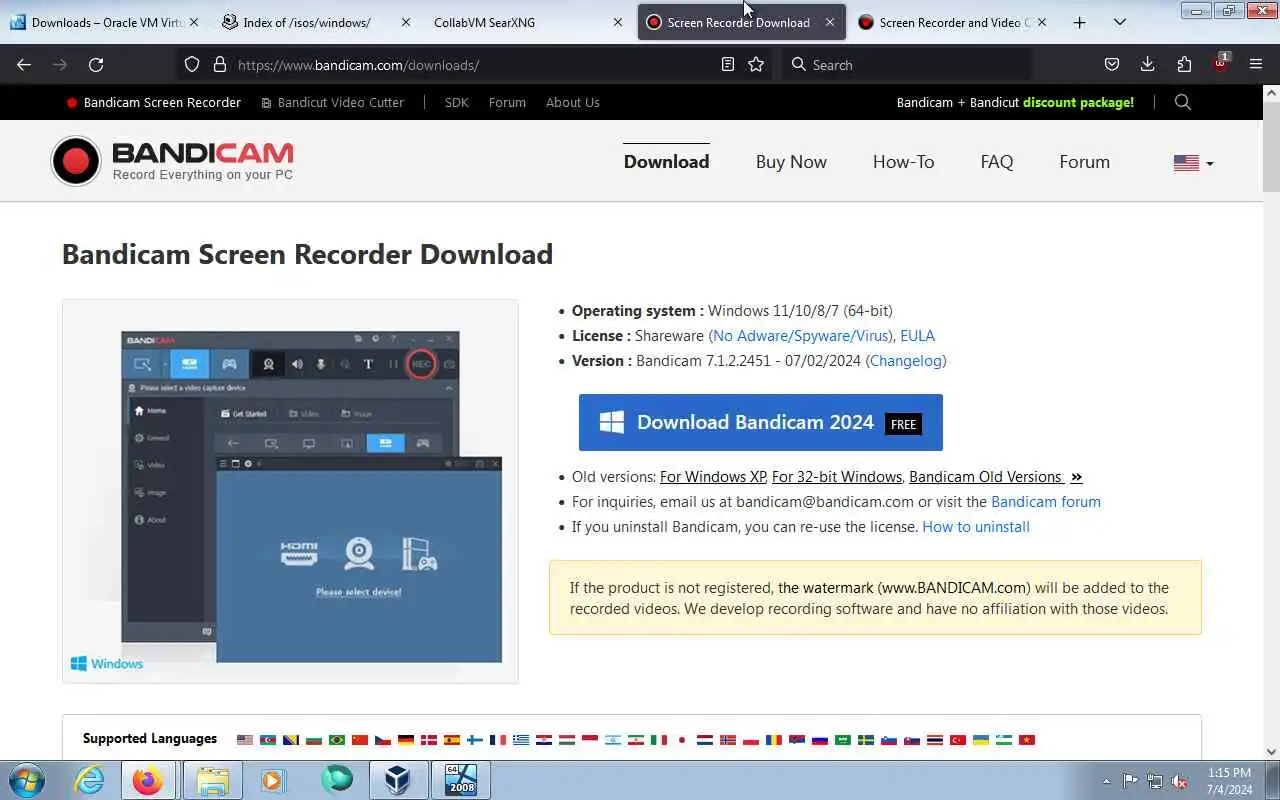Switch to Index of /isos/windows/ tab

click(315, 22)
